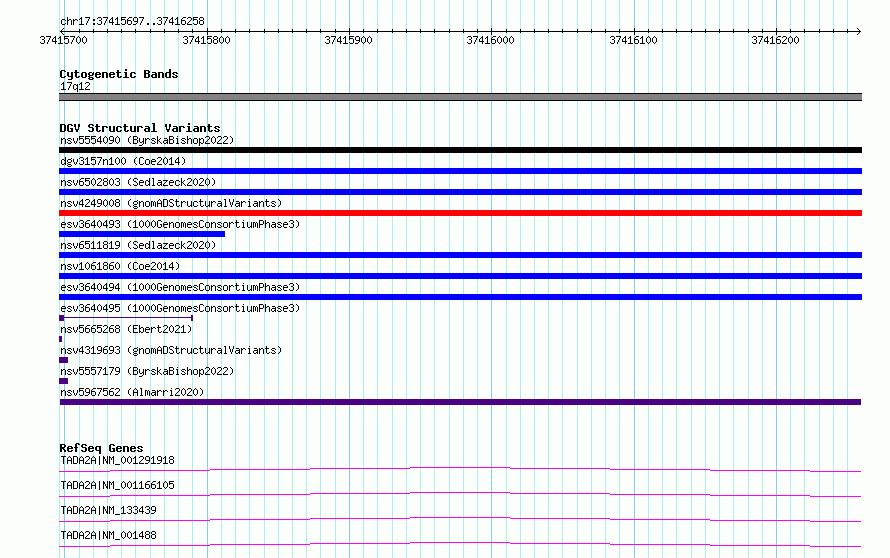Open nsv6511819 (Sedlazeck2020) label

[138, 245]
